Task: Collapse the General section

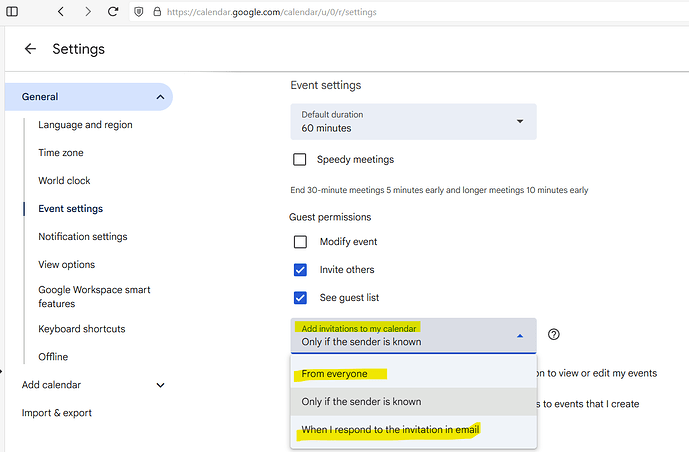Action: tap(160, 97)
